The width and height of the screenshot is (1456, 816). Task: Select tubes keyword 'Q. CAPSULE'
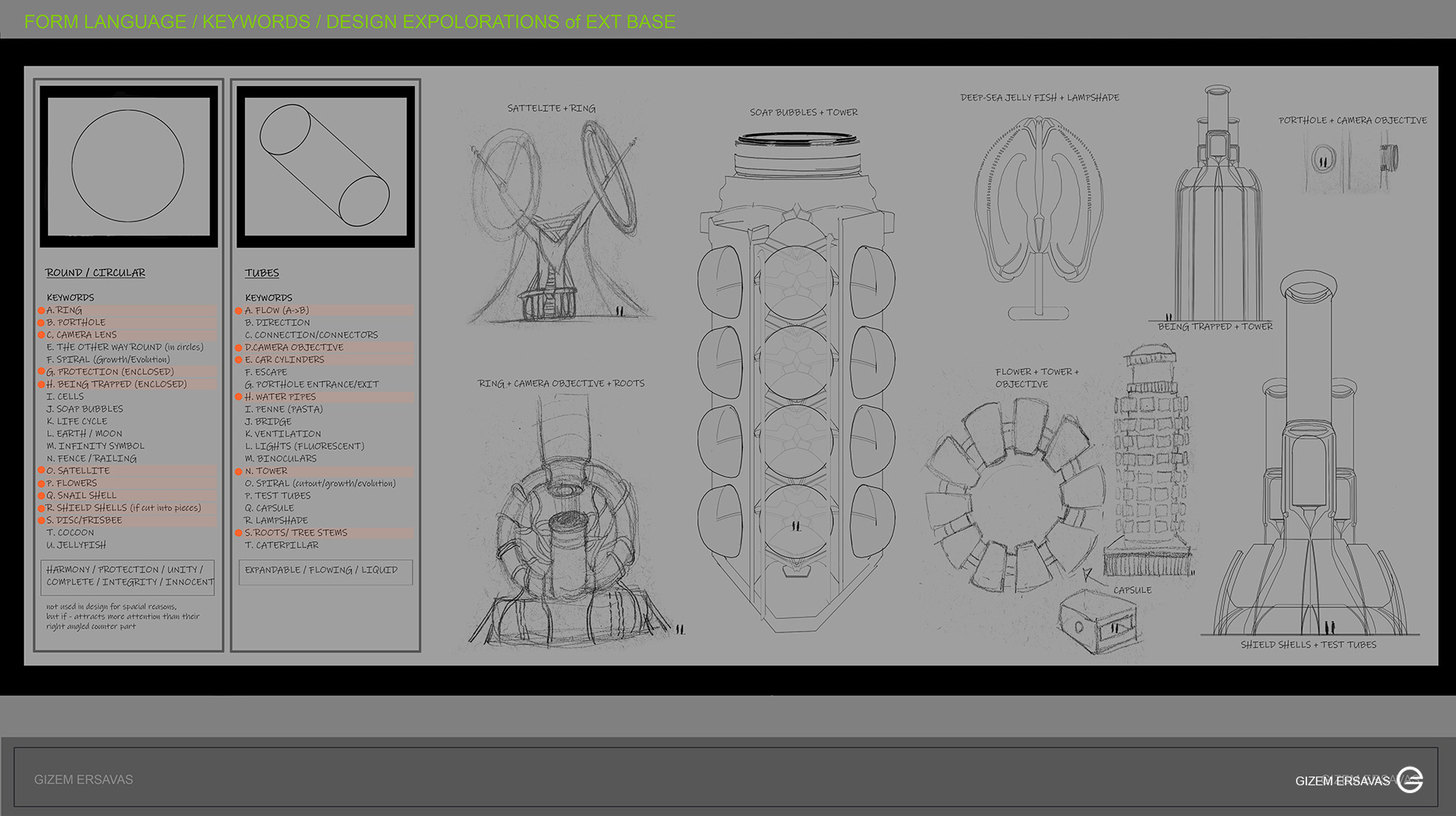tap(269, 508)
